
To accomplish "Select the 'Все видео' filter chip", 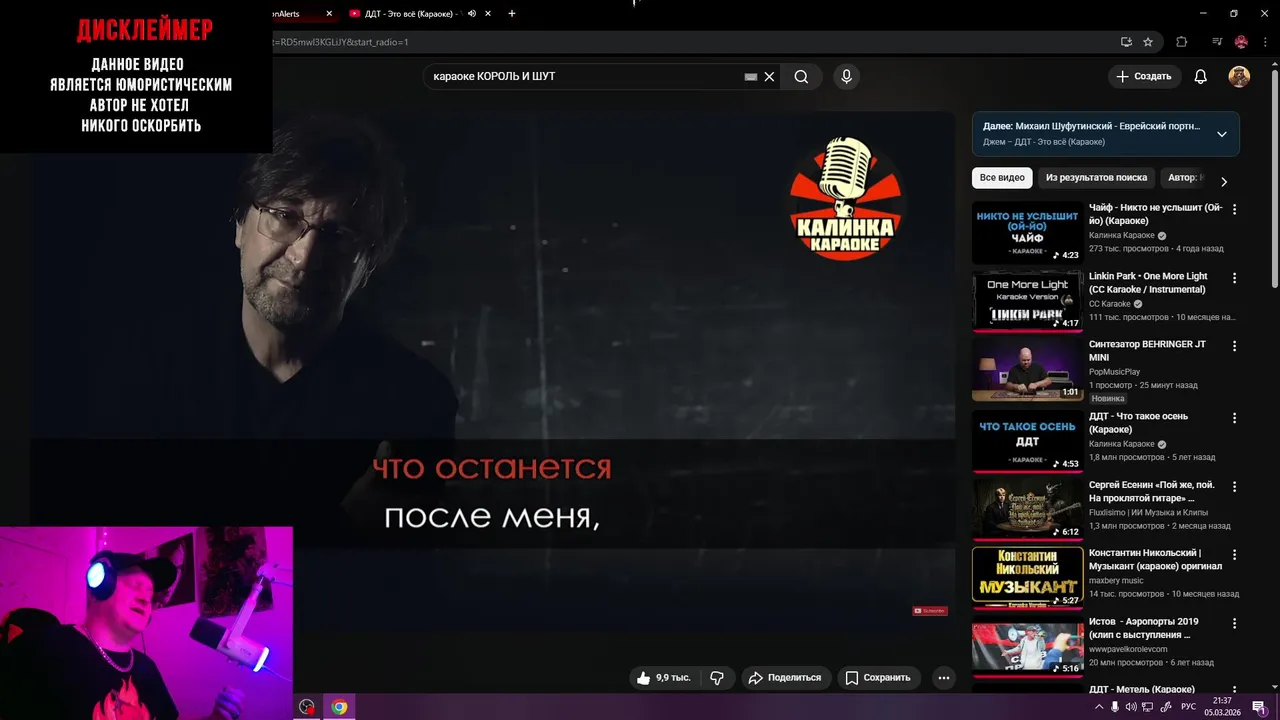I will pyautogui.click(x=1002, y=178).
